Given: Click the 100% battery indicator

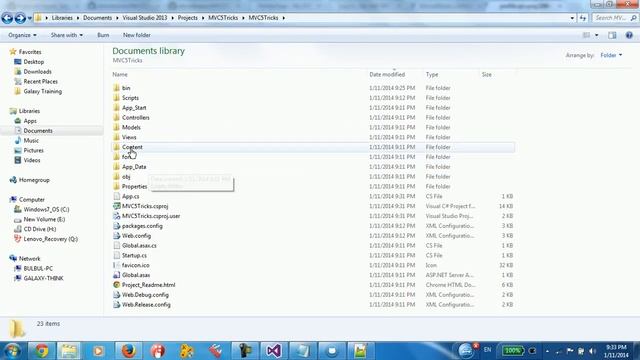Looking at the screenshot, I should click(513, 351).
